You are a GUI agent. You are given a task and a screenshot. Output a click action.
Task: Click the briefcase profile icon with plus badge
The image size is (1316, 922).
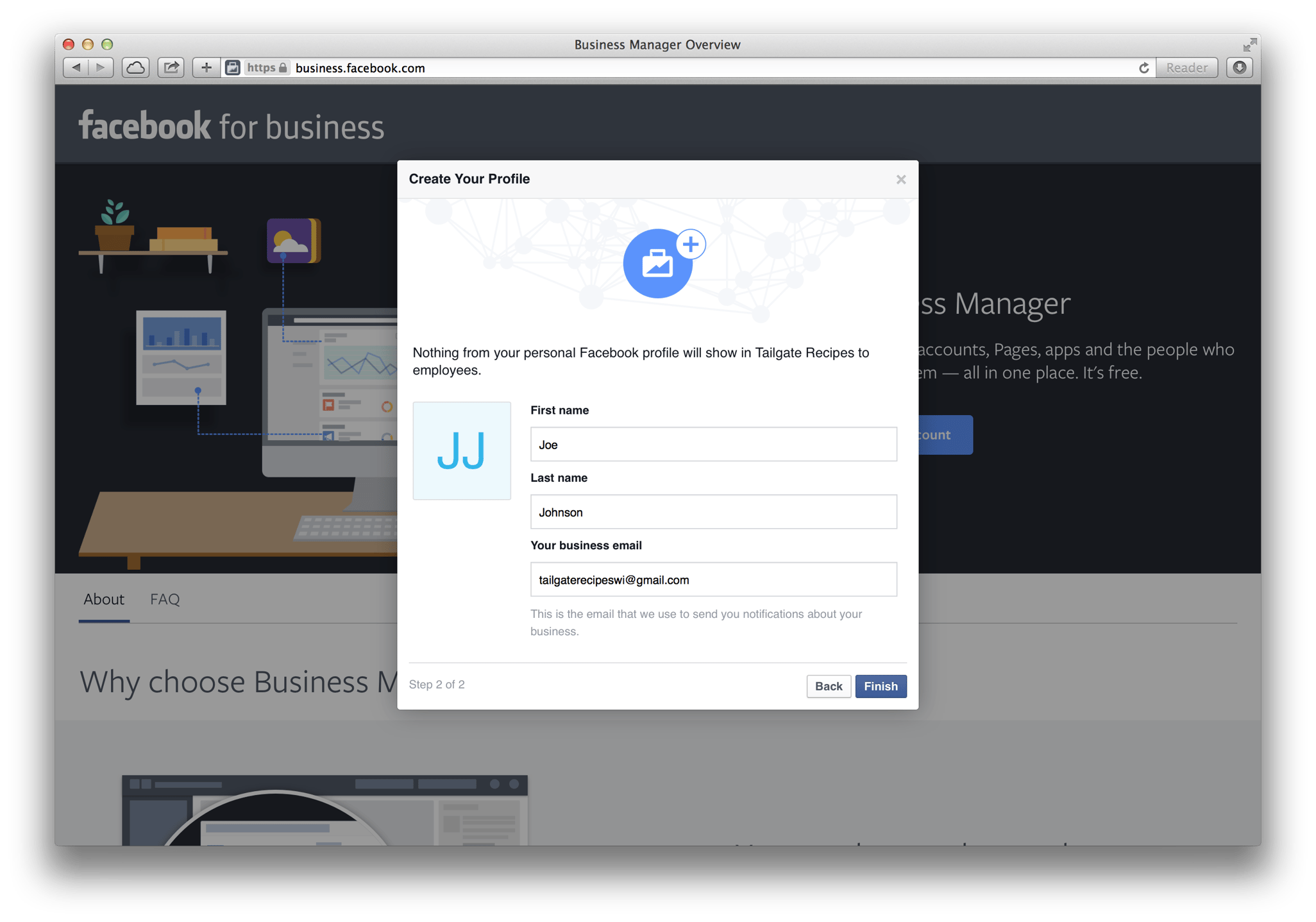[x=659, y=262]
